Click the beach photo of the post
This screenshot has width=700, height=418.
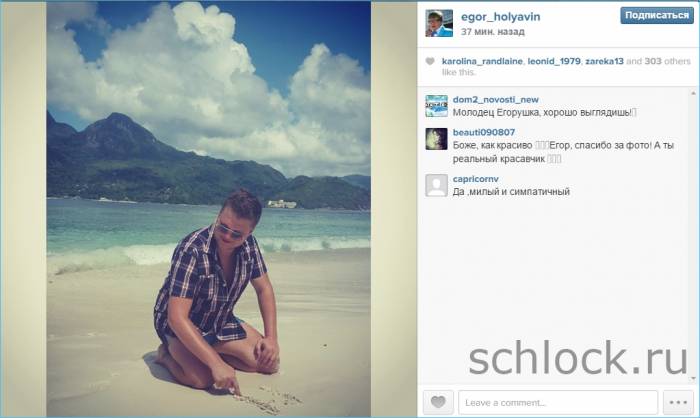point(208,209)
